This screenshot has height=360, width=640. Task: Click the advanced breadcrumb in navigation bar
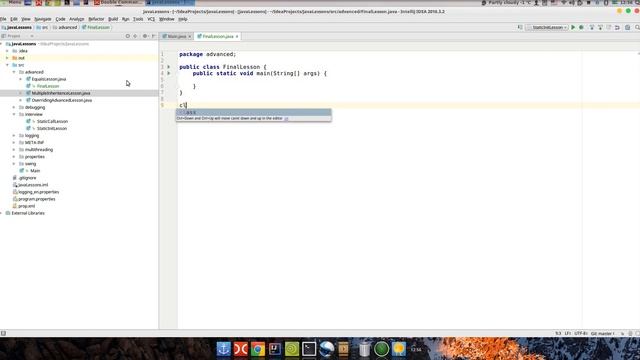[65, 27]
